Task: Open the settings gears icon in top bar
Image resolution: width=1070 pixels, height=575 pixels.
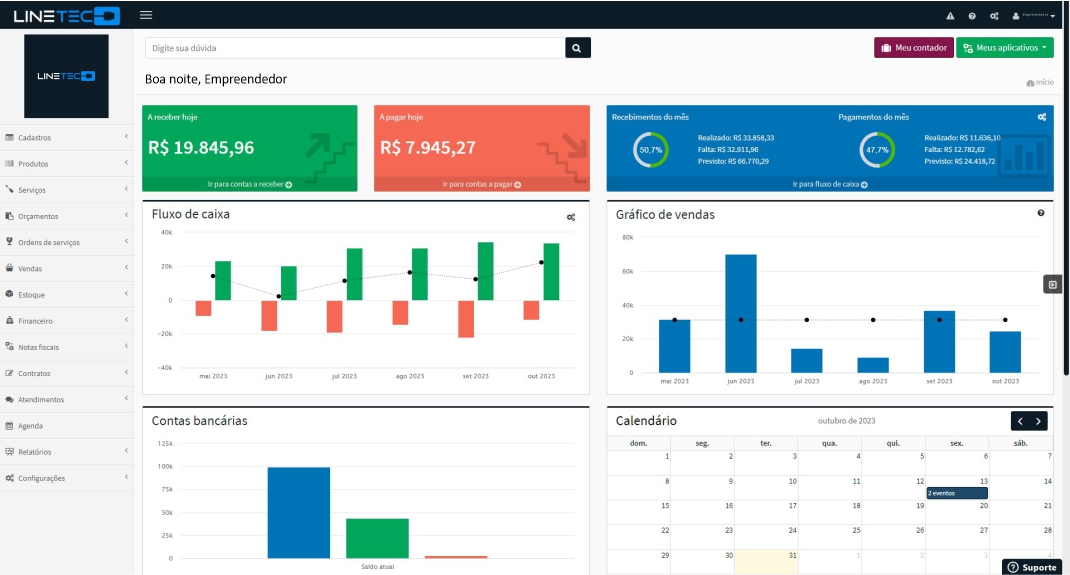Action: (993, 16)
